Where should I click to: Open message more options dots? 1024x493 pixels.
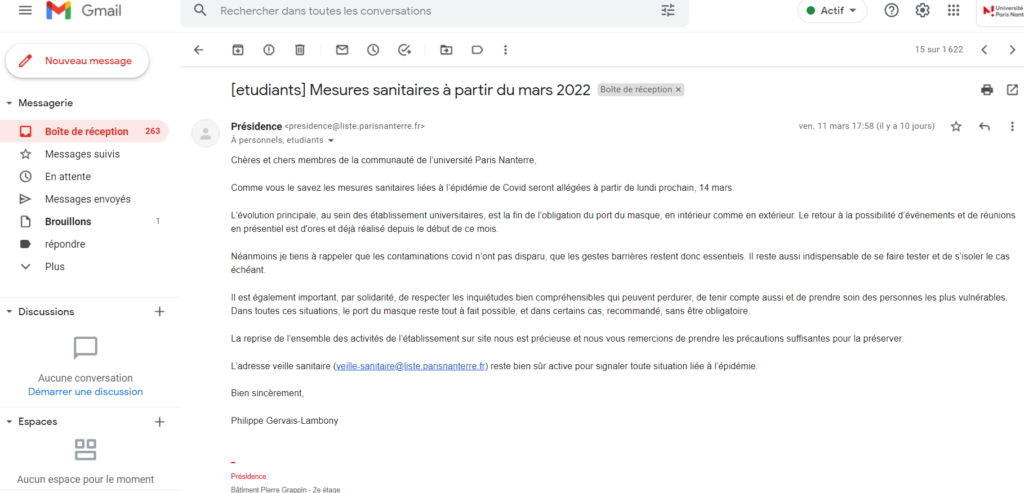pyautogui.click(x=1012, y=127)
